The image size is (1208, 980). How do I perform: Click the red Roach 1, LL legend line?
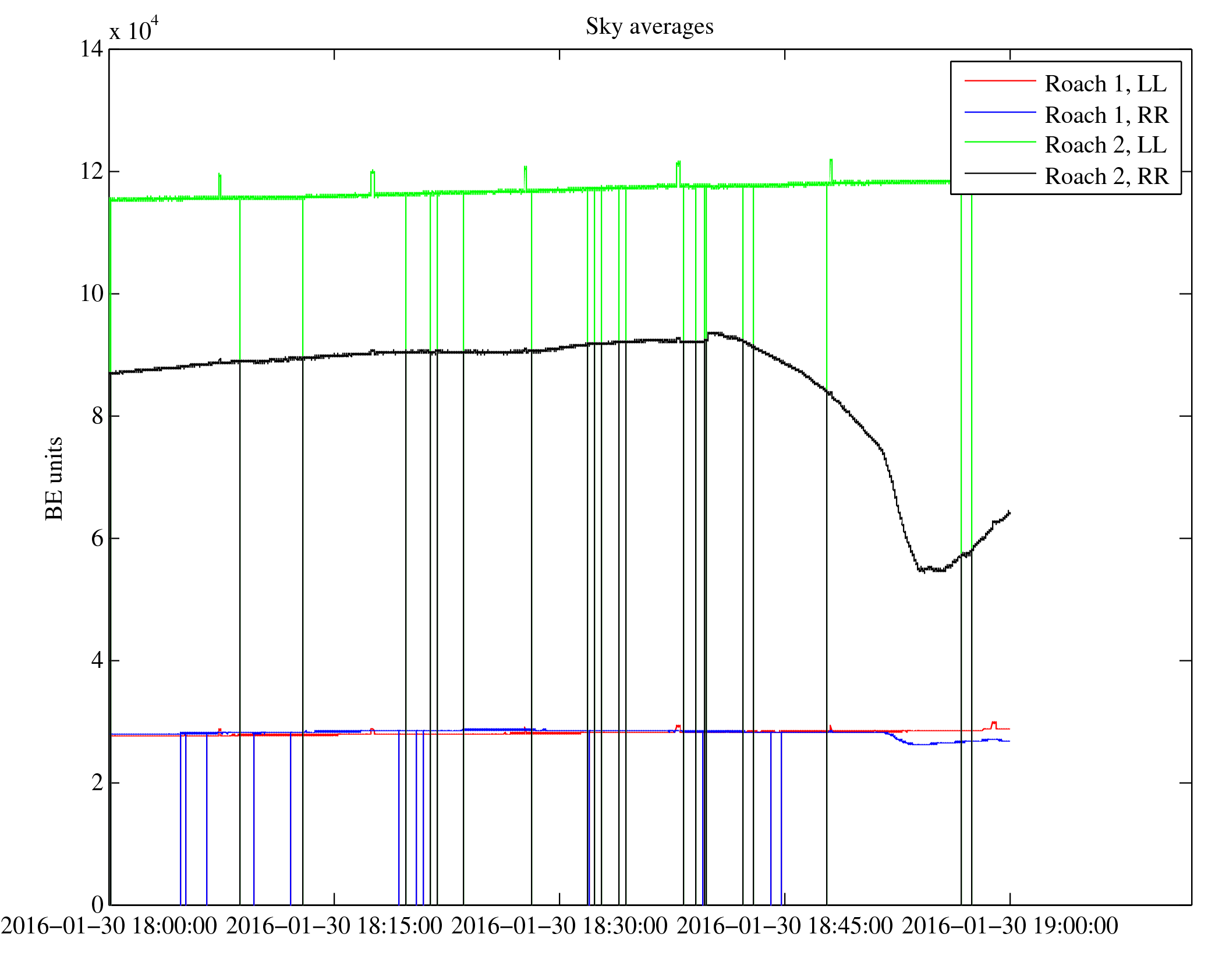tap(1000, 80)
